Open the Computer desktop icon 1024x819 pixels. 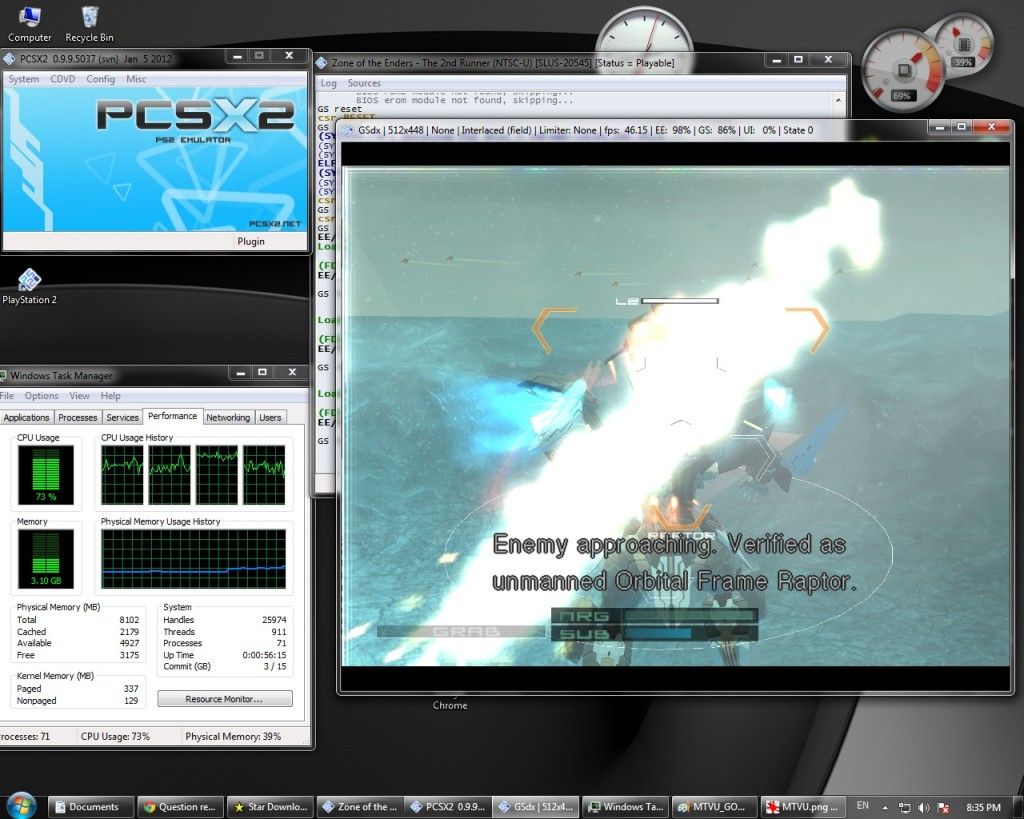[x=29, y=20]
